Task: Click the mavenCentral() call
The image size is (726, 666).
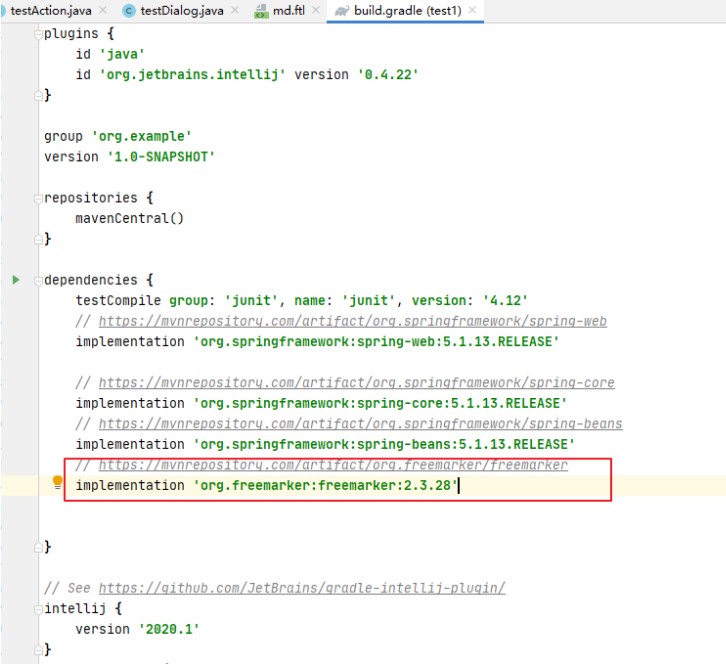Action: point(130,218)
